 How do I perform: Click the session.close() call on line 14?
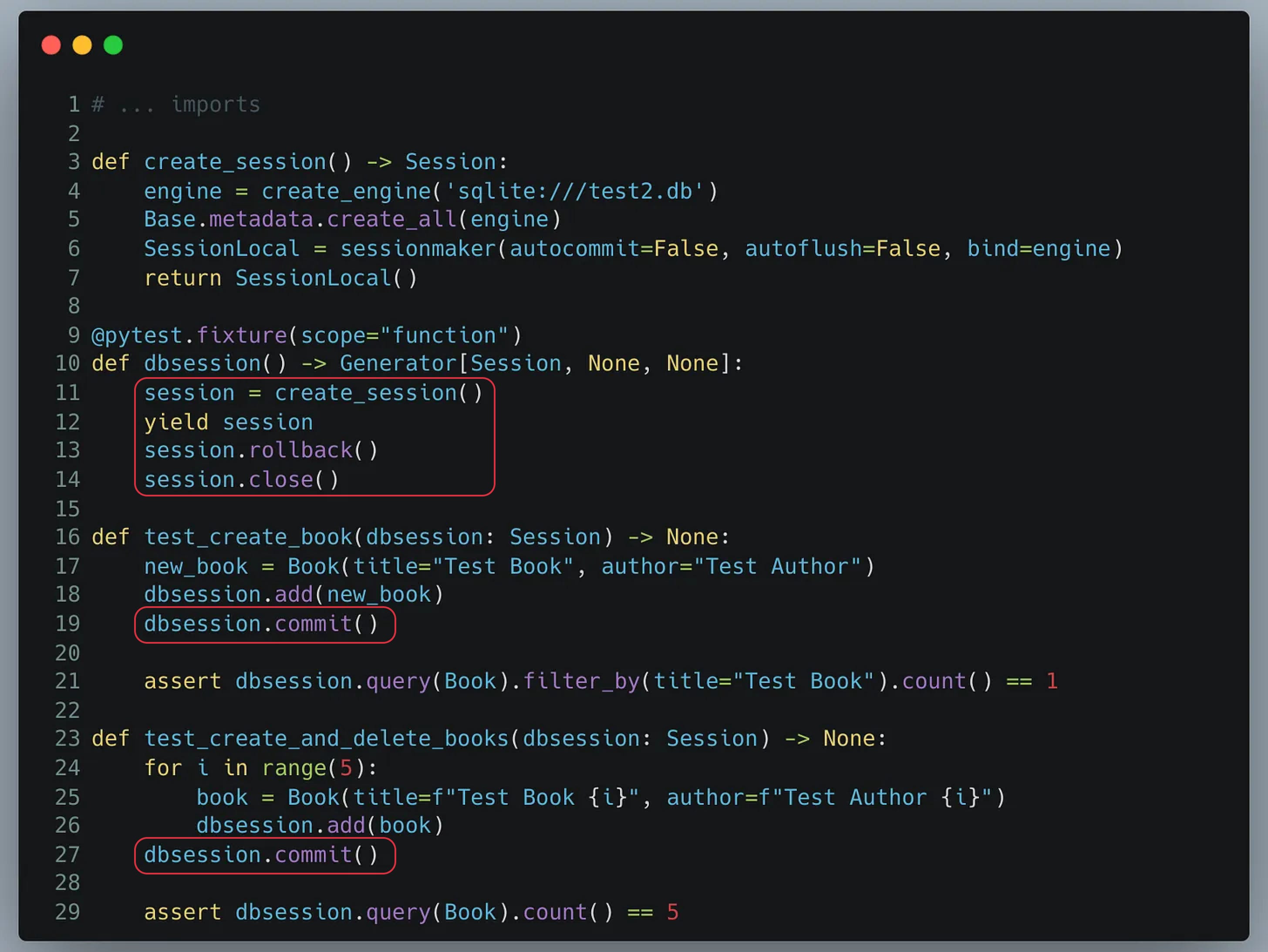[x=241, y=480]
